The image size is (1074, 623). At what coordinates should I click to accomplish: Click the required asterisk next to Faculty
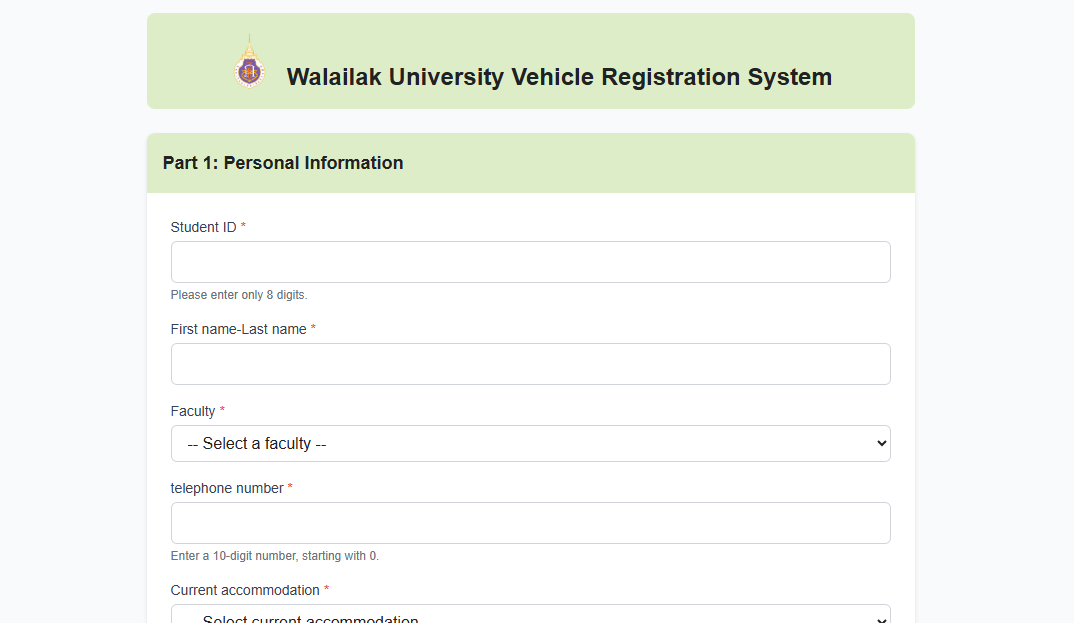pos(222,411)
